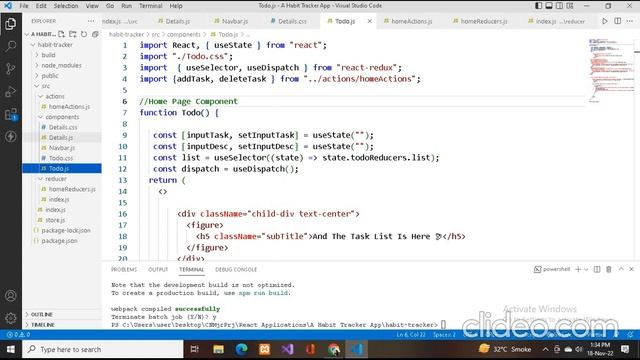640x360 pixels.
Task: Open the Thunder Client lightning icon
Action: 11,136
